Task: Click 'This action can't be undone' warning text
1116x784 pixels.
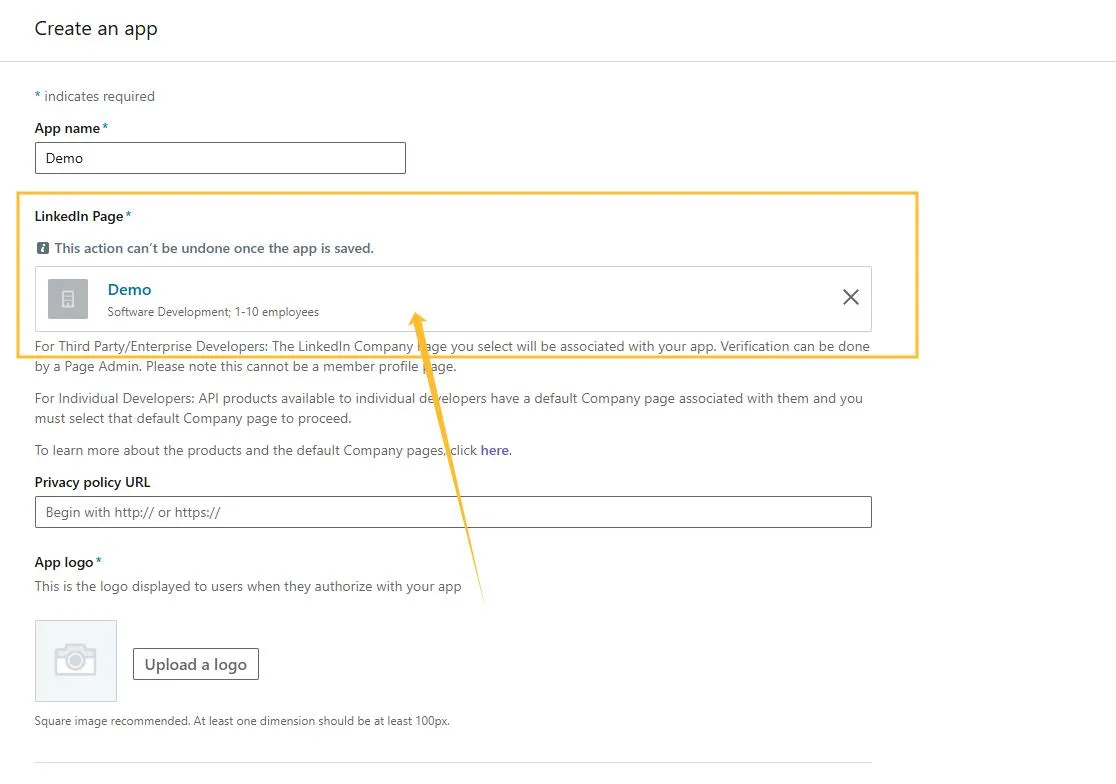Action: click(x=214, y=248)
